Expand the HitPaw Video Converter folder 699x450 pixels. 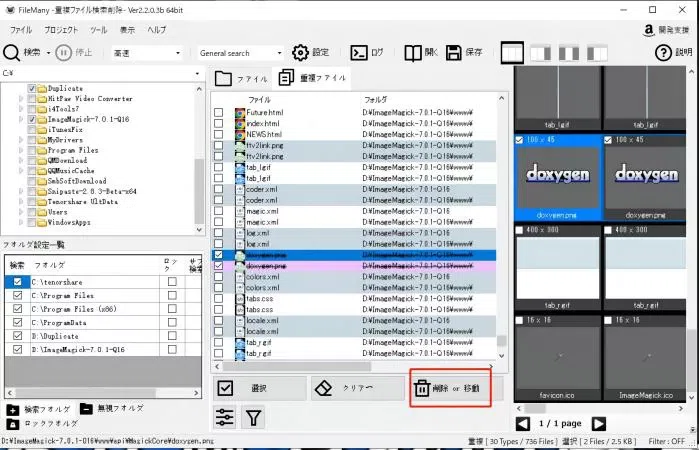(x=21, y=99)
